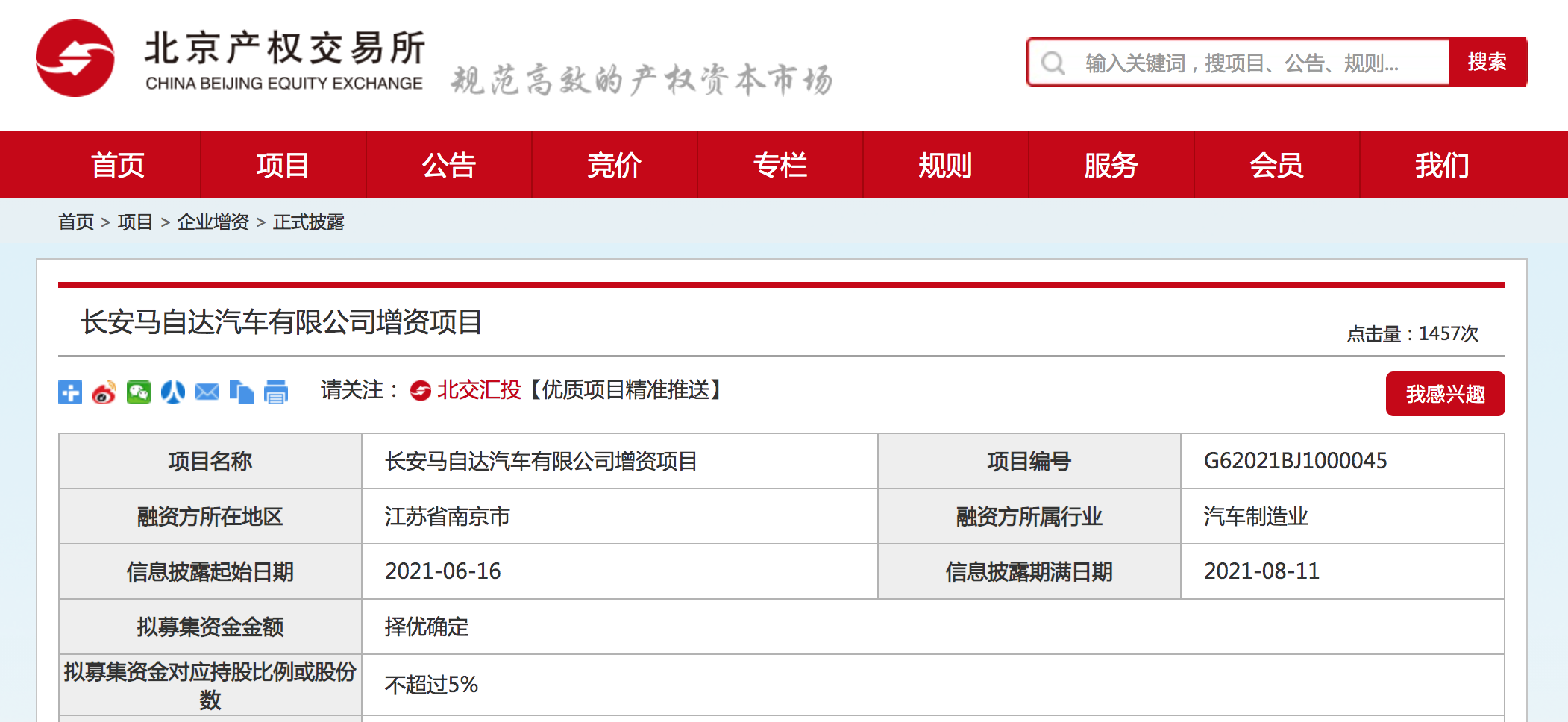Click the 融资方所在地区 label cell

210,516
